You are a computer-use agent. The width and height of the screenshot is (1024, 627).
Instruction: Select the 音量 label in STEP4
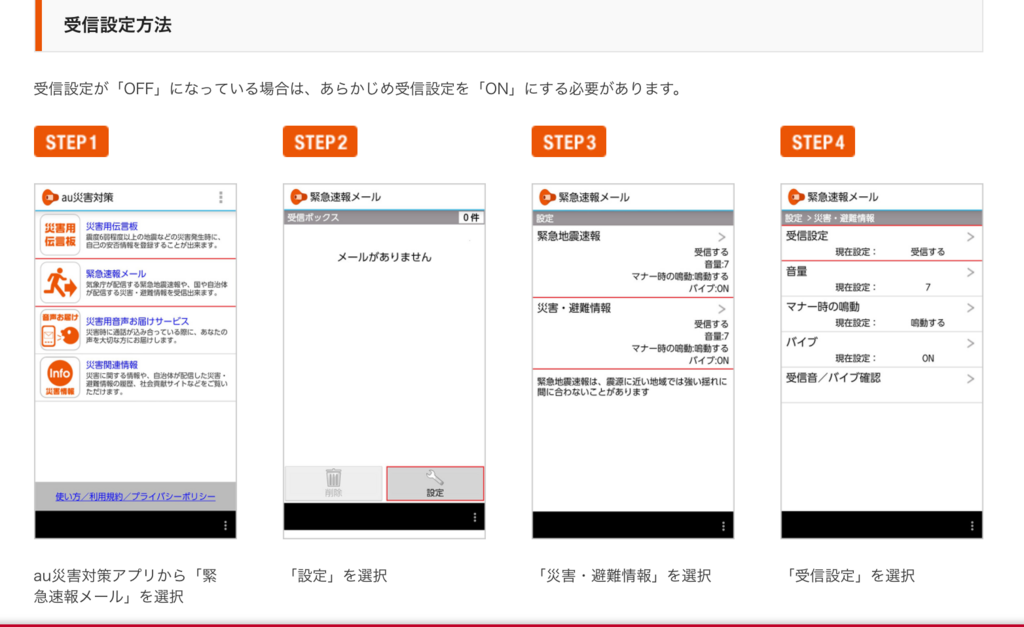pyautogui.click(x=797, y=272)
